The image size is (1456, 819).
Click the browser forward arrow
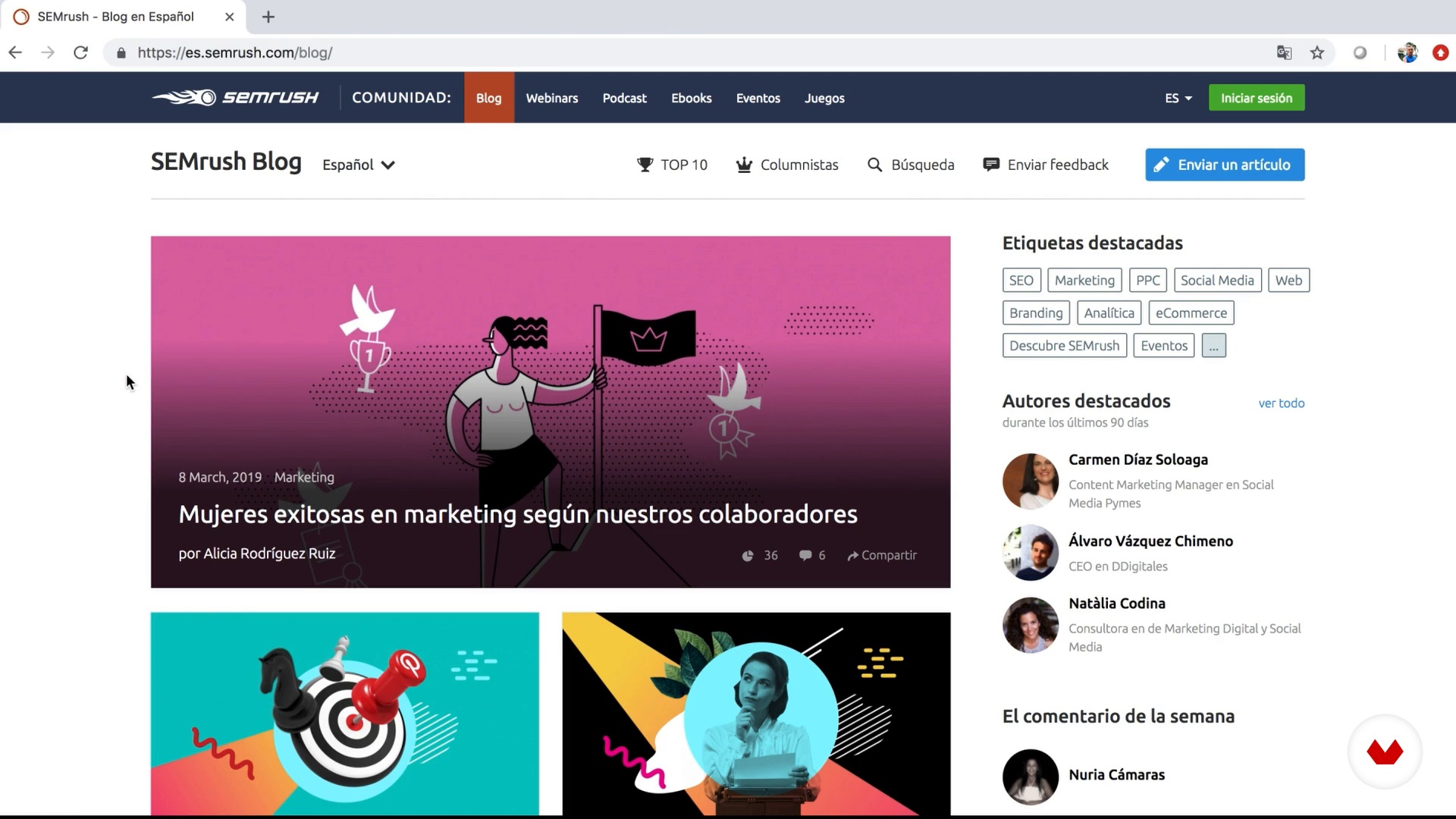(48, 52)
